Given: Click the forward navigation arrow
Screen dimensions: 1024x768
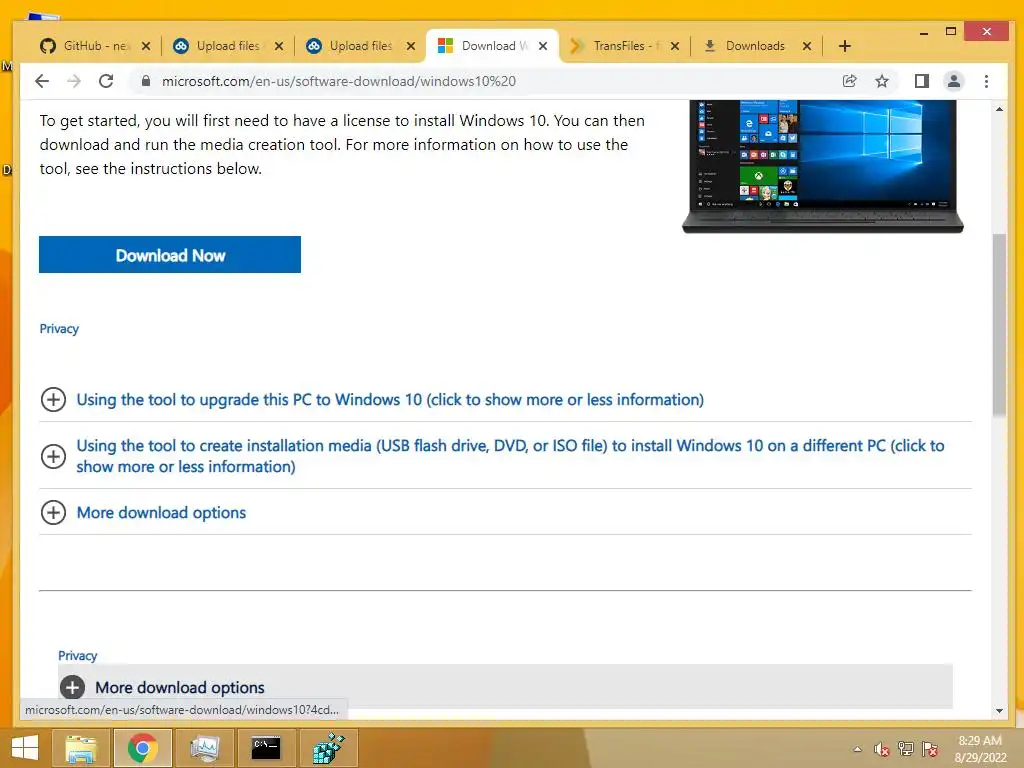Looking at the screenshot, I should tap(74, 81).
